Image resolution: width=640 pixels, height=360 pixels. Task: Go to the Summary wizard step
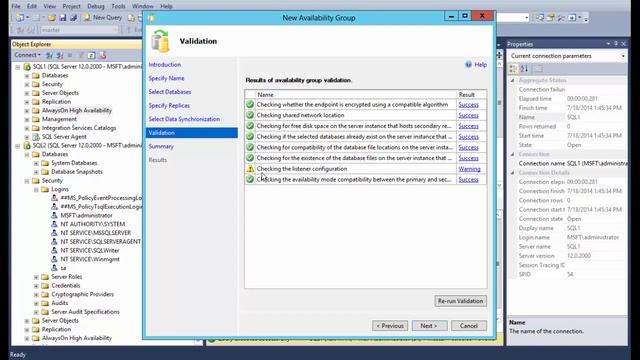click(161, 146)
